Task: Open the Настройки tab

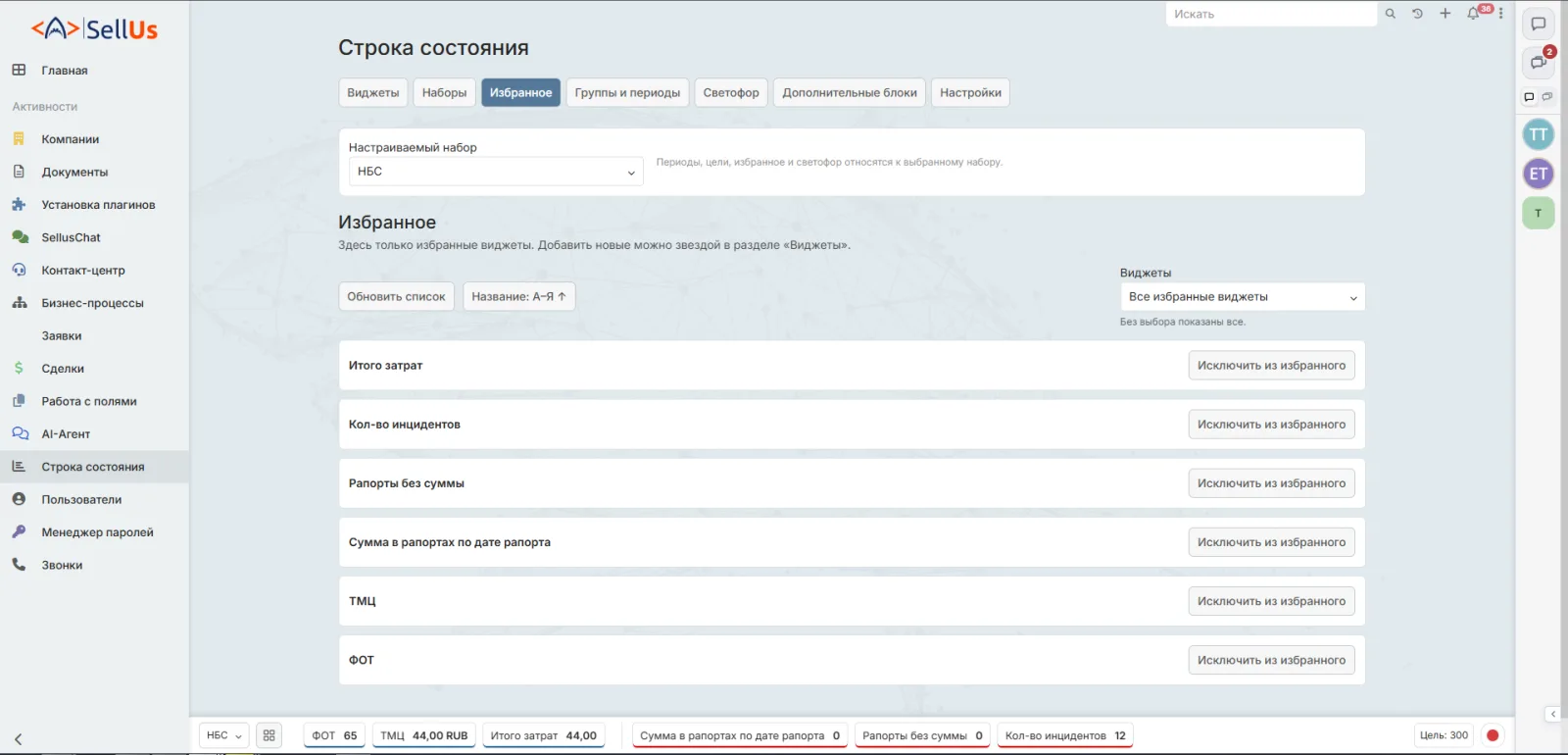Action: coord(970,93)
